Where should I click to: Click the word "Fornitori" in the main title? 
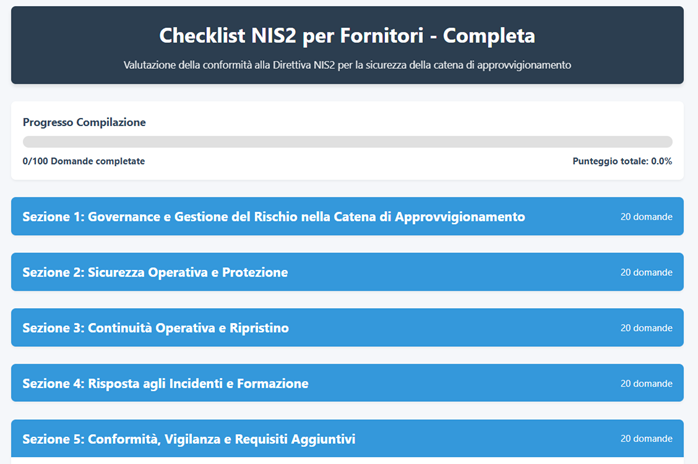384,36
